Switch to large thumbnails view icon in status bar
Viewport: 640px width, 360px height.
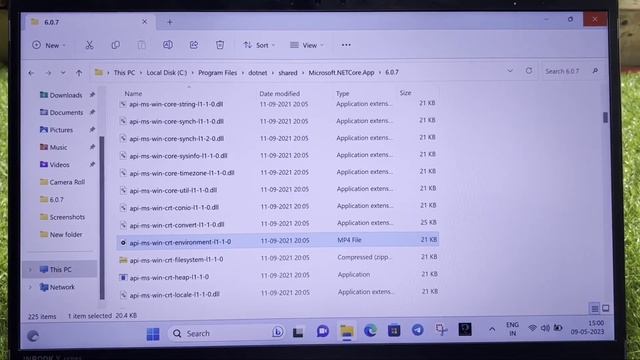click(606, 308)
